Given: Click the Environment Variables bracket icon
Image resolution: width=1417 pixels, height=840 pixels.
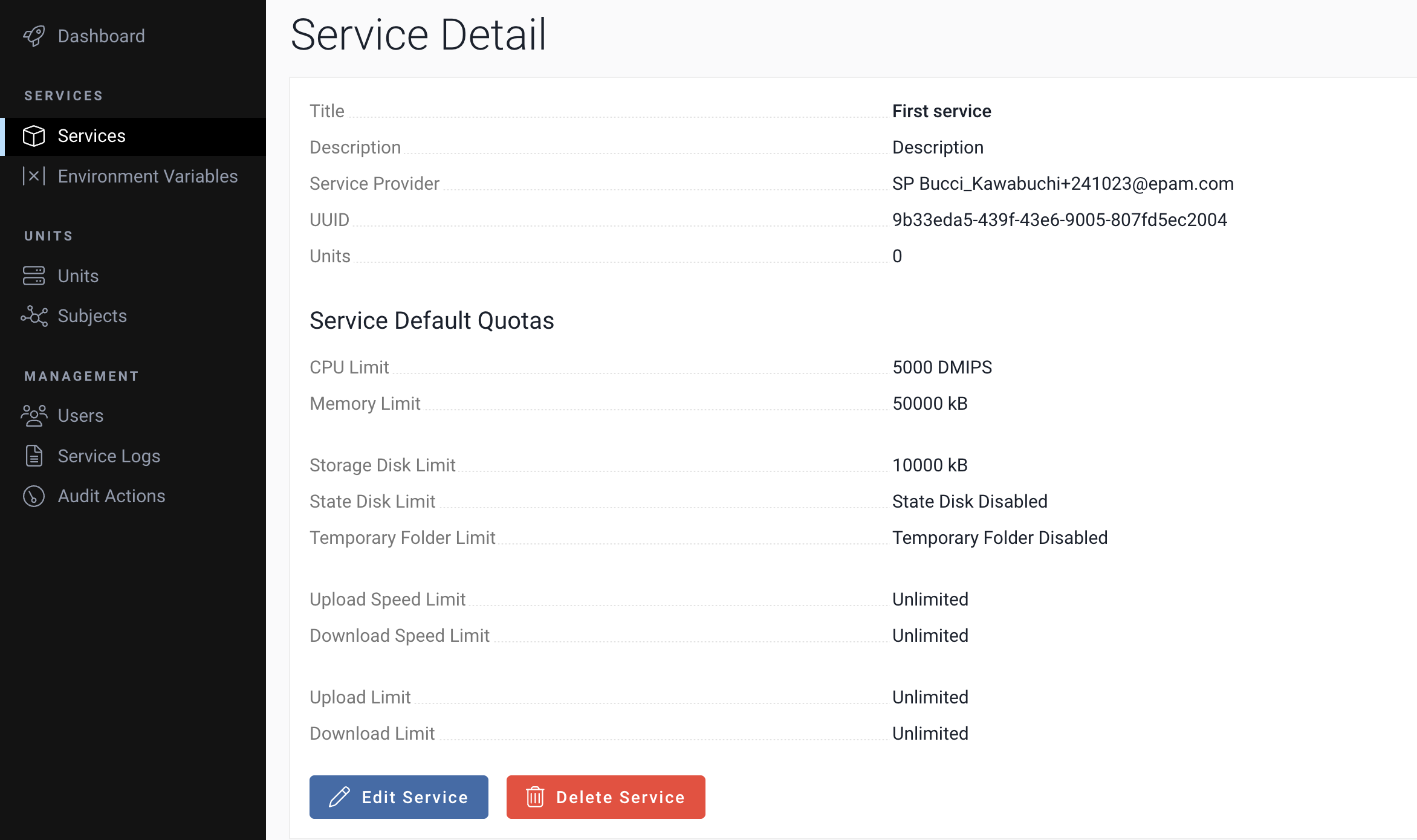Looking at the screenshot, I should (34, 176).
